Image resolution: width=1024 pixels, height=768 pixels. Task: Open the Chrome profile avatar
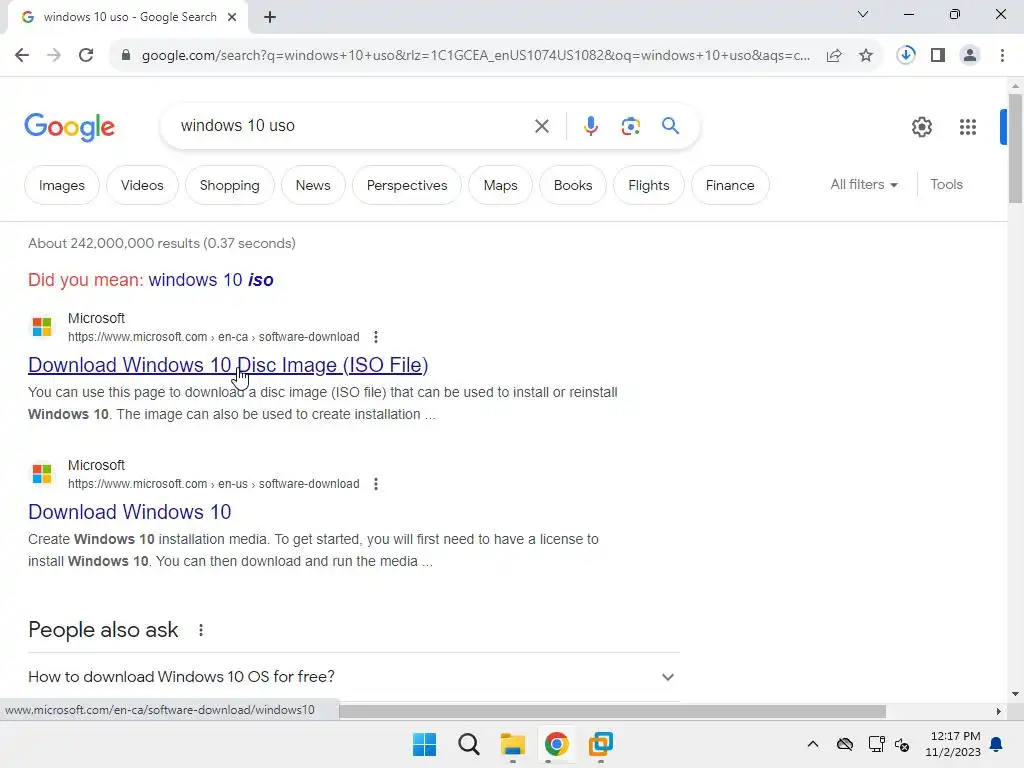tap(970, 56)
